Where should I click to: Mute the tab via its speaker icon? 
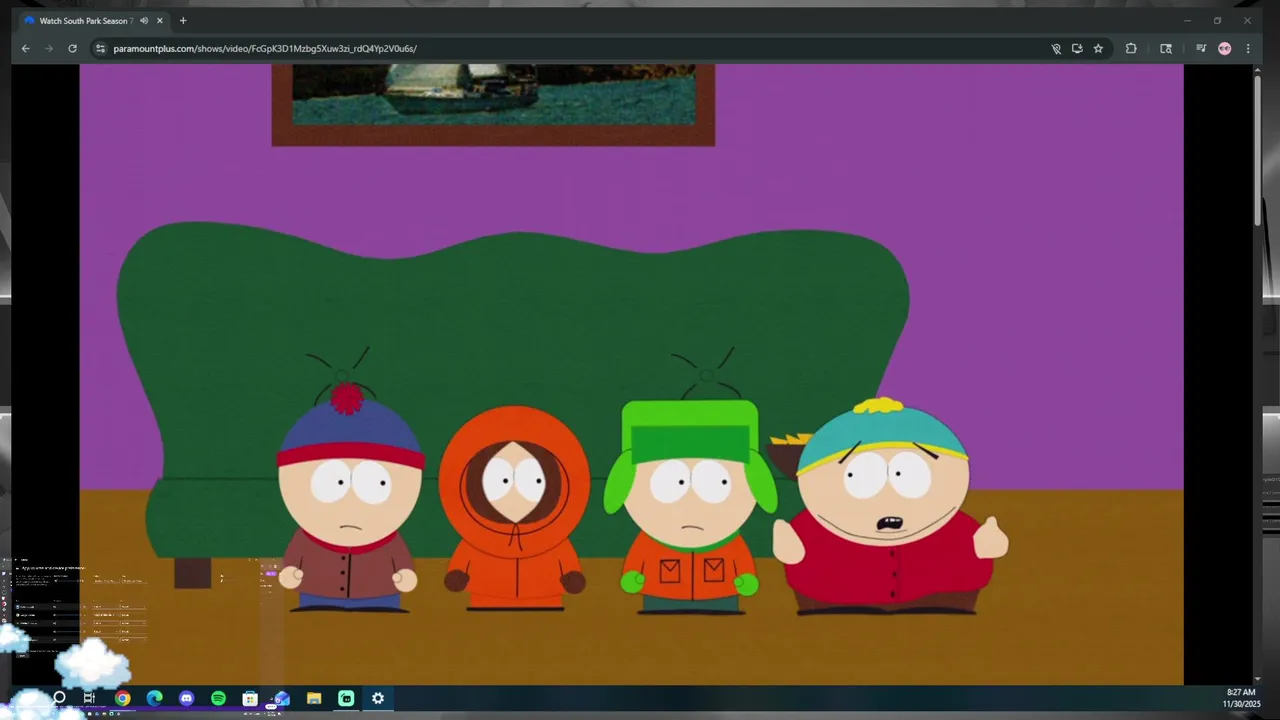click(x=144, y=20)
